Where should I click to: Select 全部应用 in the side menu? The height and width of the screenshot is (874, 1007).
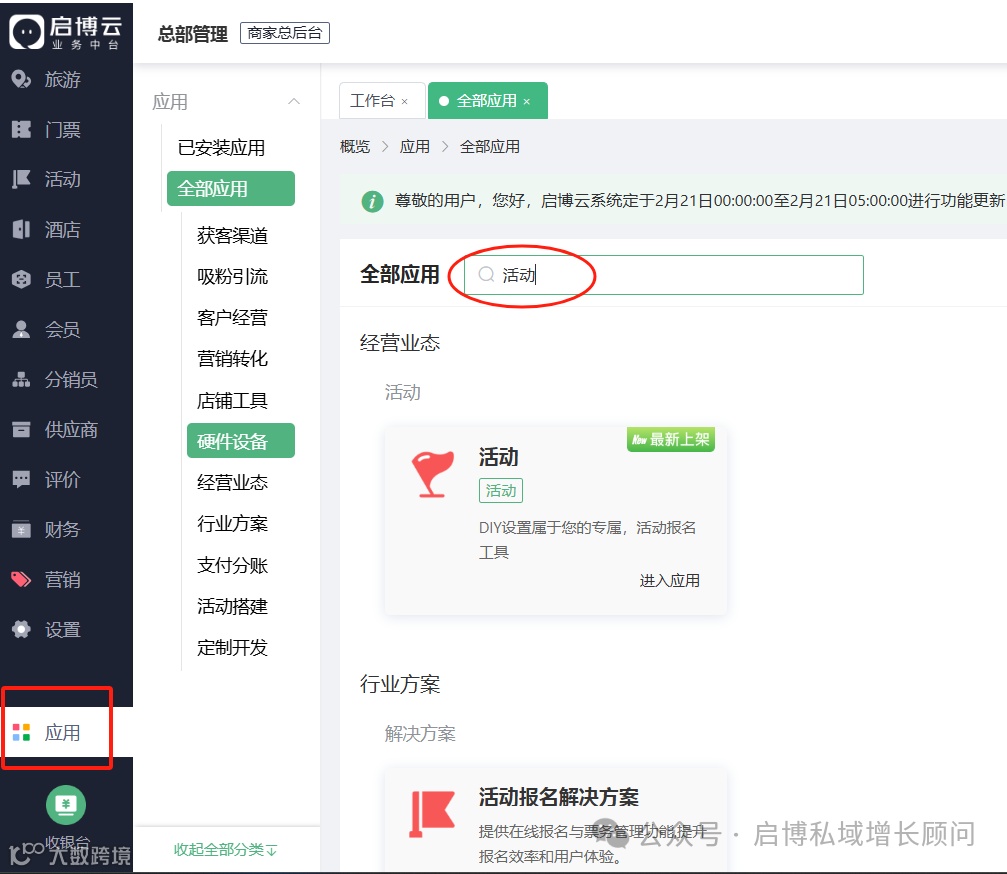(231, 189)
